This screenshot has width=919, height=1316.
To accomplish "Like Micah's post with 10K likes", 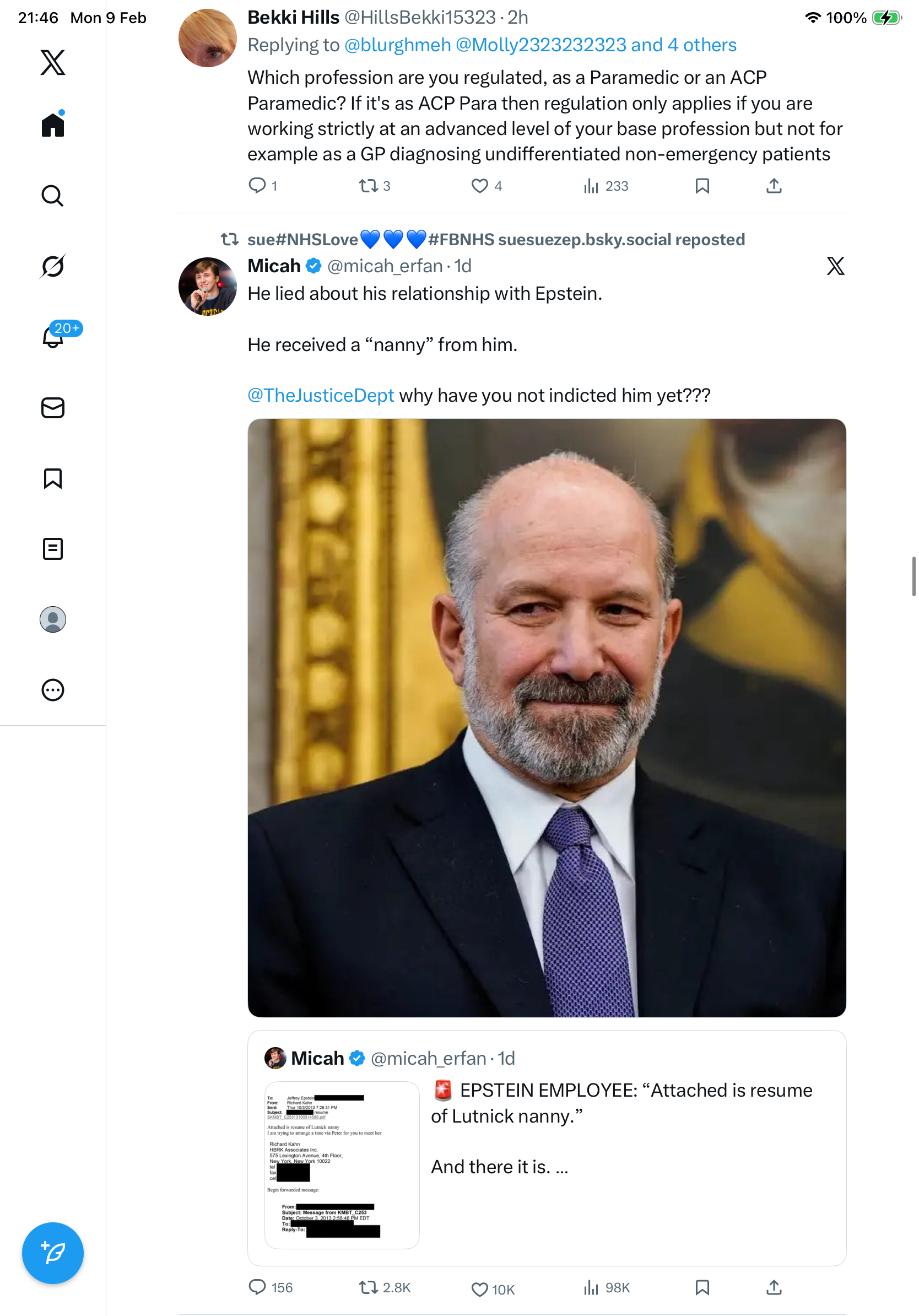I will tap(479, 1289).
